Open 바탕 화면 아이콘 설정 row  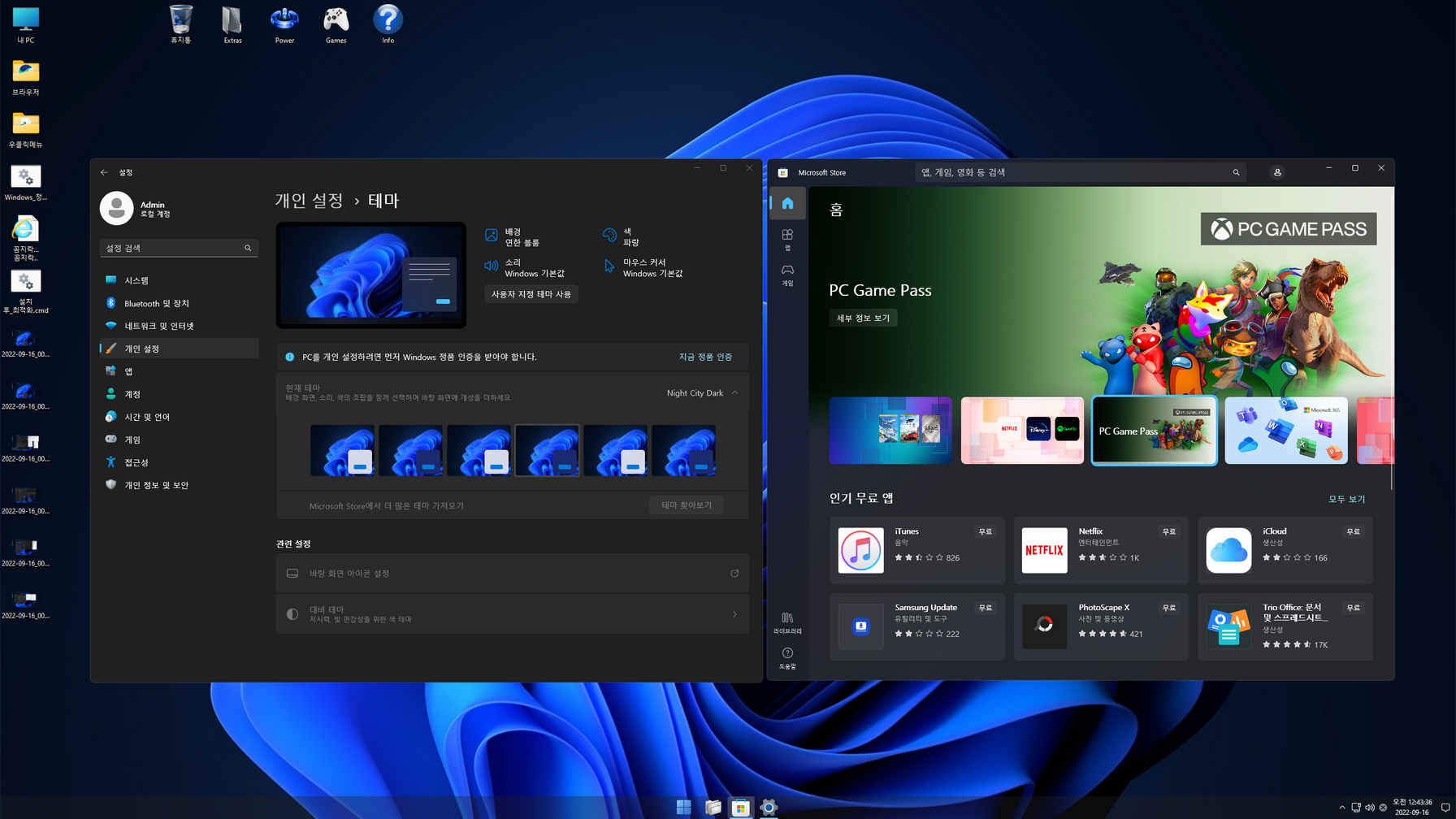click(512, 574)
